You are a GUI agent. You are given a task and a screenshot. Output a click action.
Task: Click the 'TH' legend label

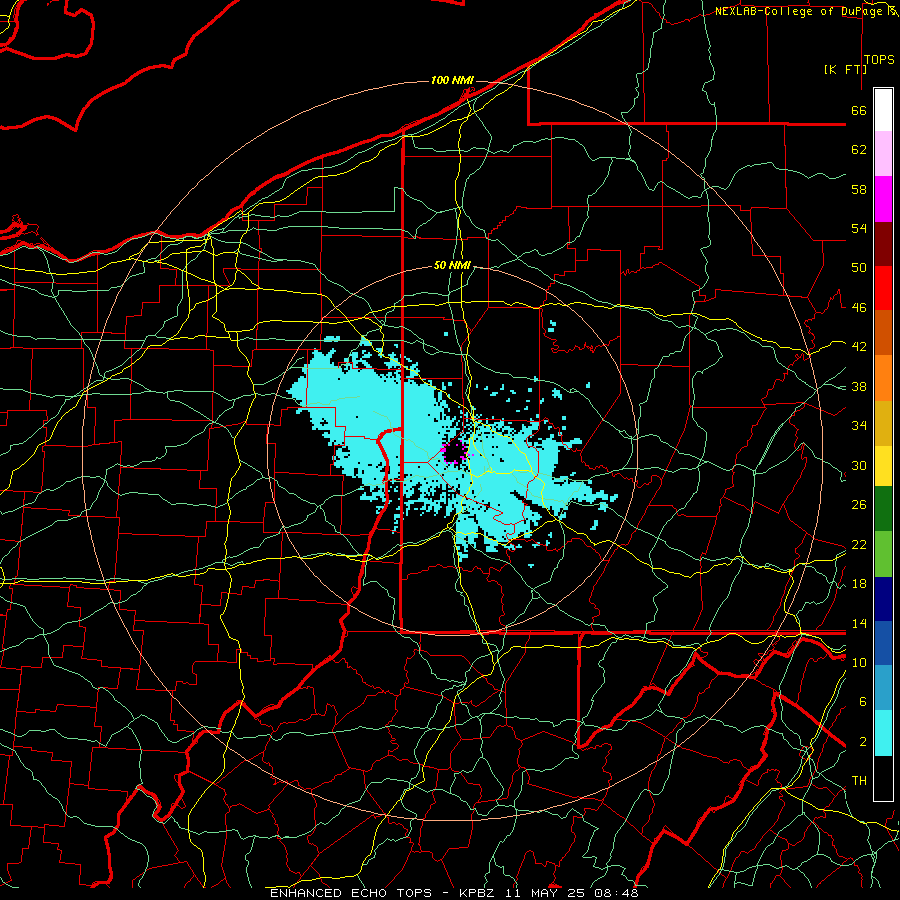(x=859, y=781)
